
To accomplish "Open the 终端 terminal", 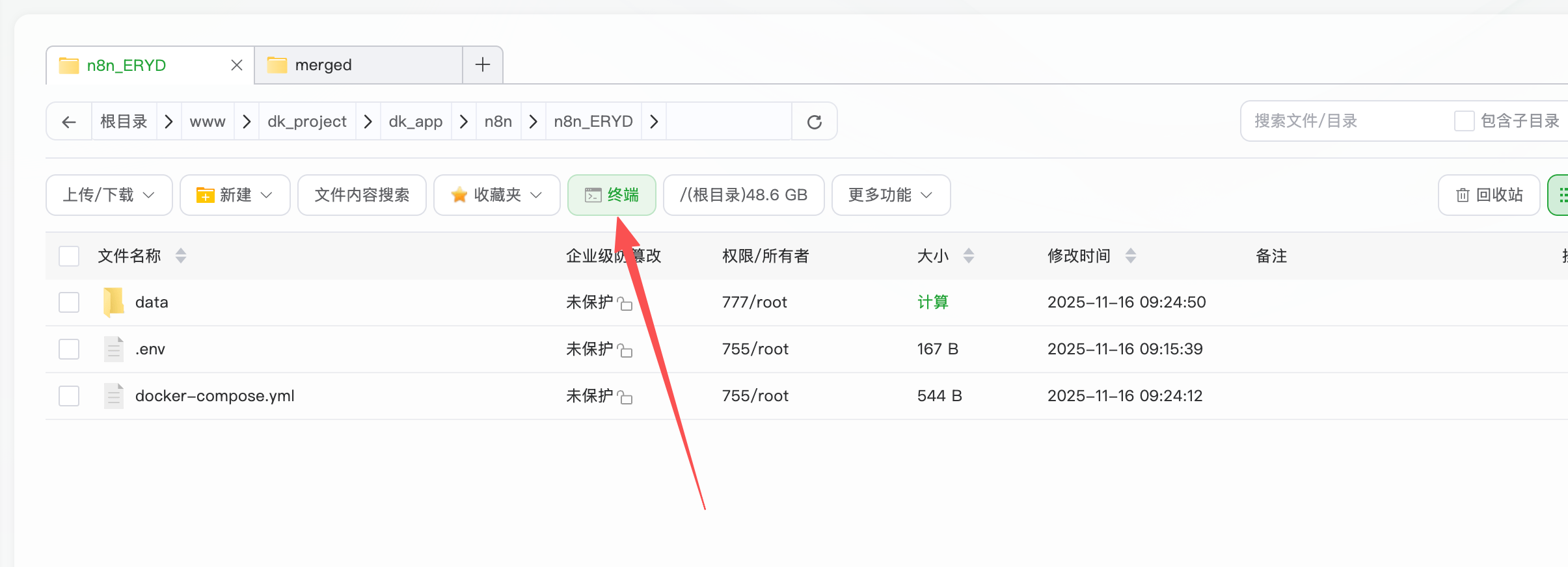I will point(612,195).
